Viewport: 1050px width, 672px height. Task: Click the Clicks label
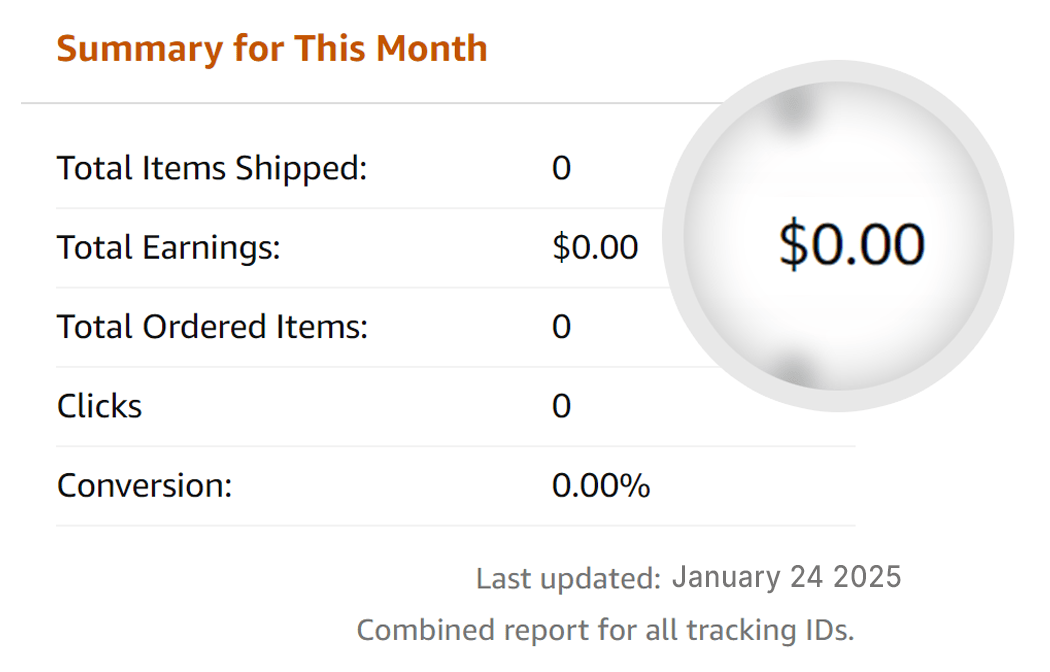tap(99, 406)
